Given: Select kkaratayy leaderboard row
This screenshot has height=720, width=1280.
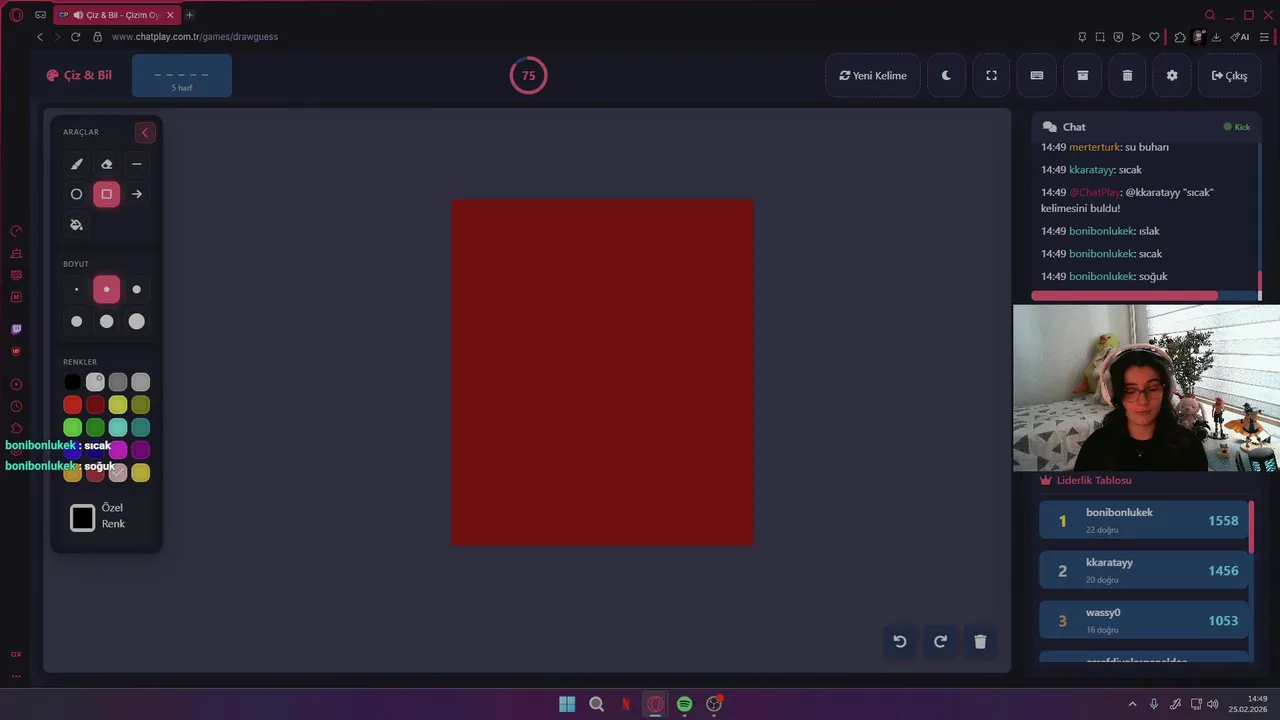Looking at the screenshot, I should pos(1144,571).
